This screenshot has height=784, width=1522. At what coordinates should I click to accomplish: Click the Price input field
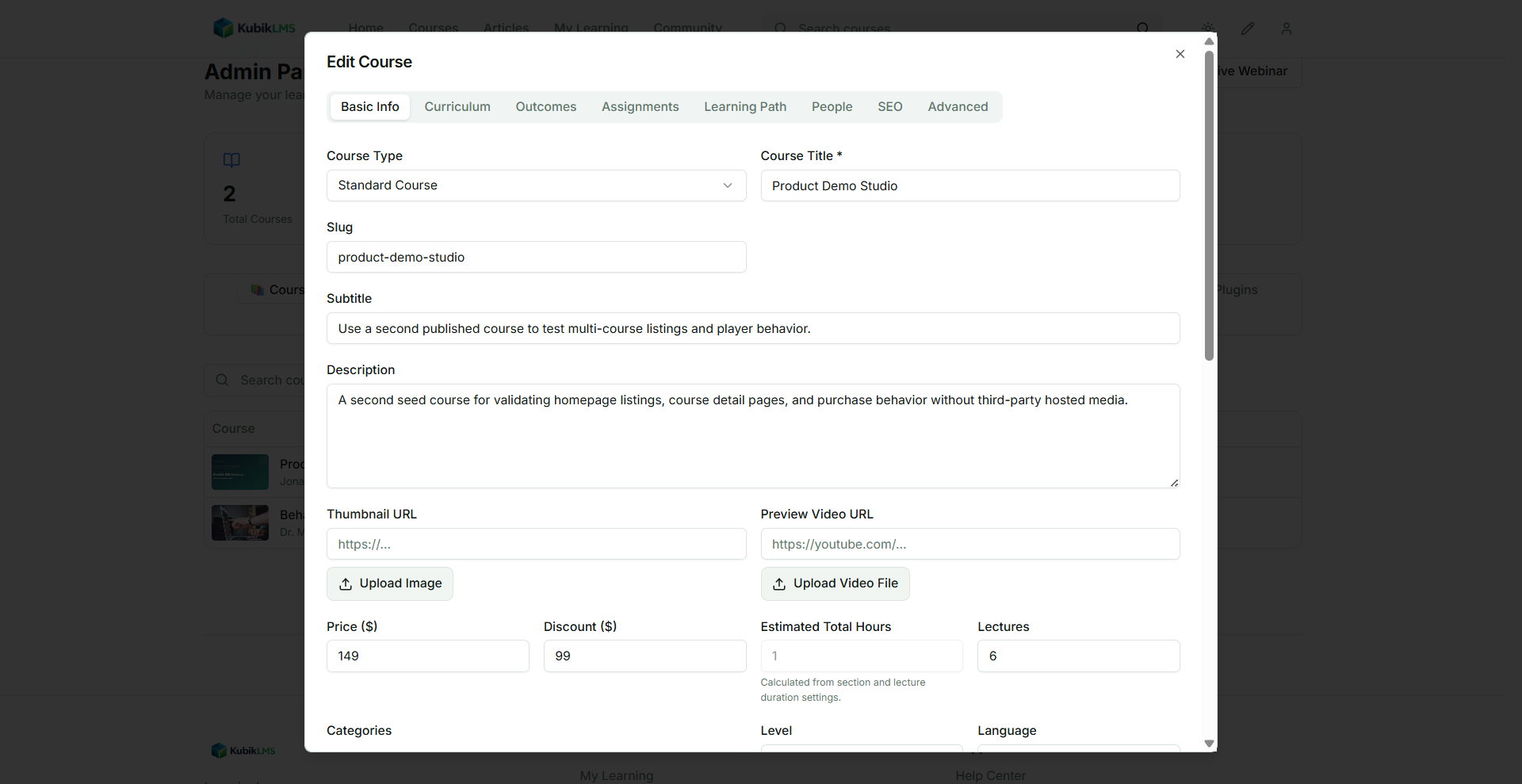click(x=428, y=656)
